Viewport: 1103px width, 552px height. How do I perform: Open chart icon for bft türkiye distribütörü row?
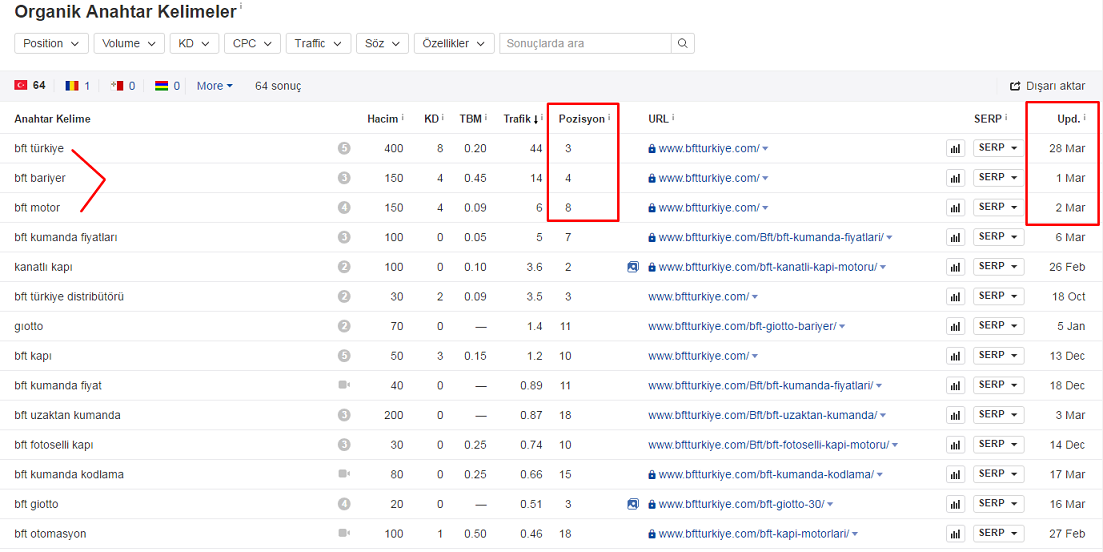[955, 297]
